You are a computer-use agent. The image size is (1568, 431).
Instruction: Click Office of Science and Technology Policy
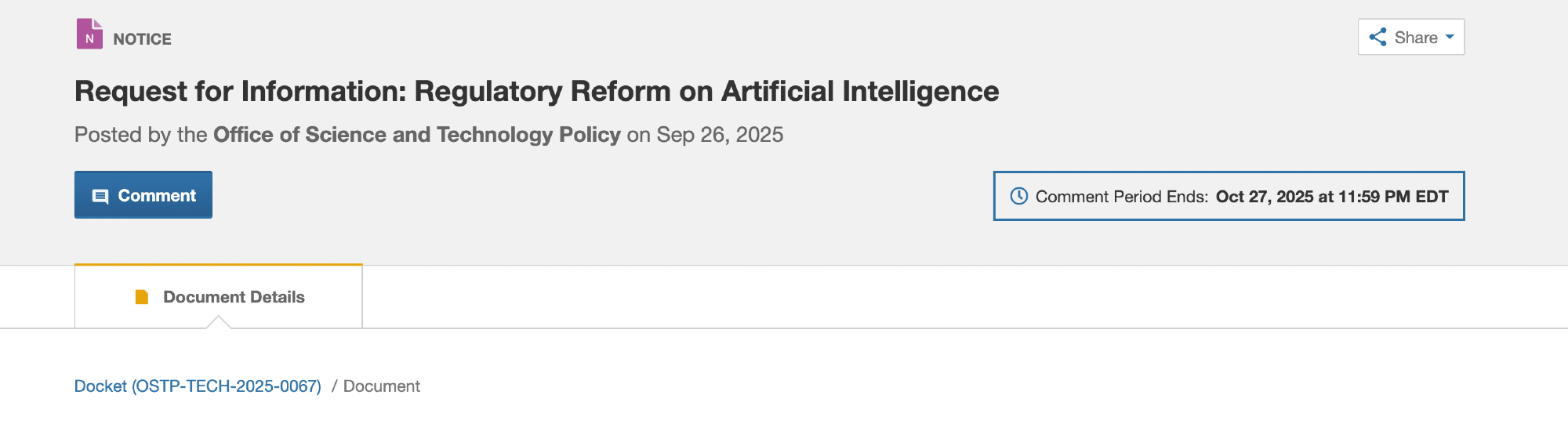coord(417,135)
